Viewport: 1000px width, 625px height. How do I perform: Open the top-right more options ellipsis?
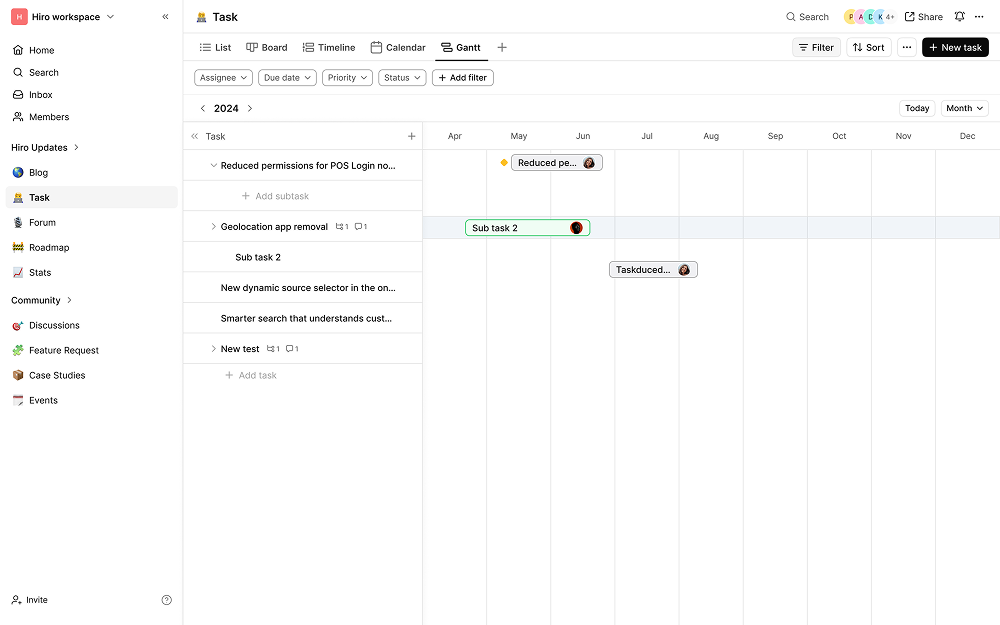(x=979, y=17)
